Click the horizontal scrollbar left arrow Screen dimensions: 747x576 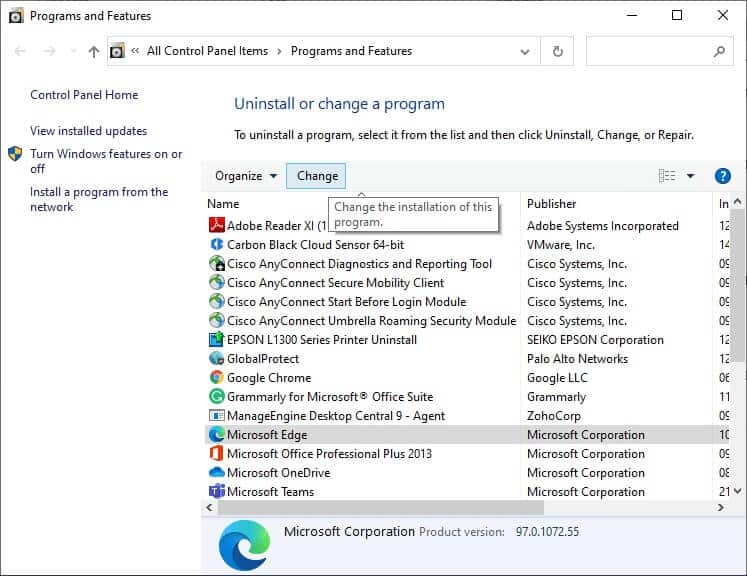coord(210,508)
